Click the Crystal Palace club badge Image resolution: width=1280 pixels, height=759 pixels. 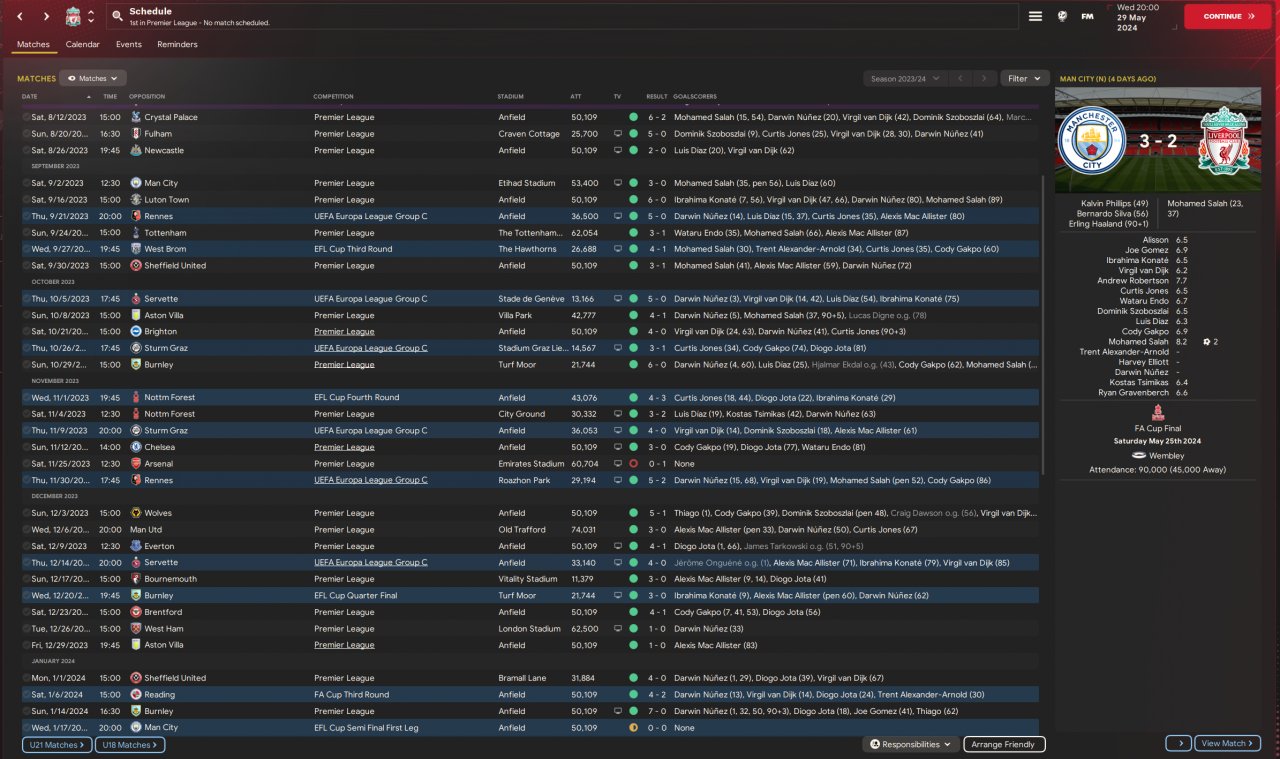click(135, 117)
